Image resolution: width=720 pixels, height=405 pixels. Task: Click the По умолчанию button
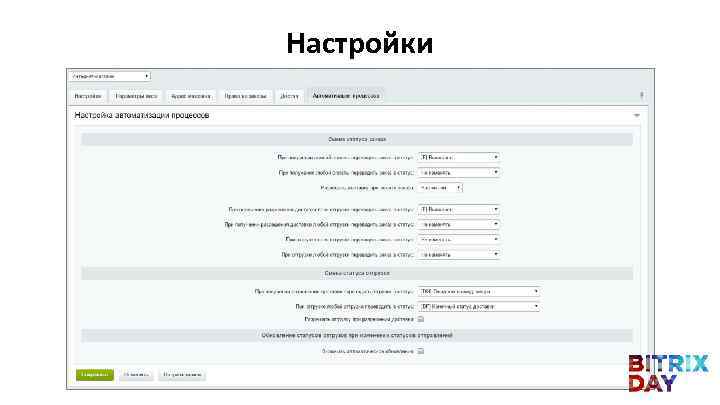click(182, 375)
